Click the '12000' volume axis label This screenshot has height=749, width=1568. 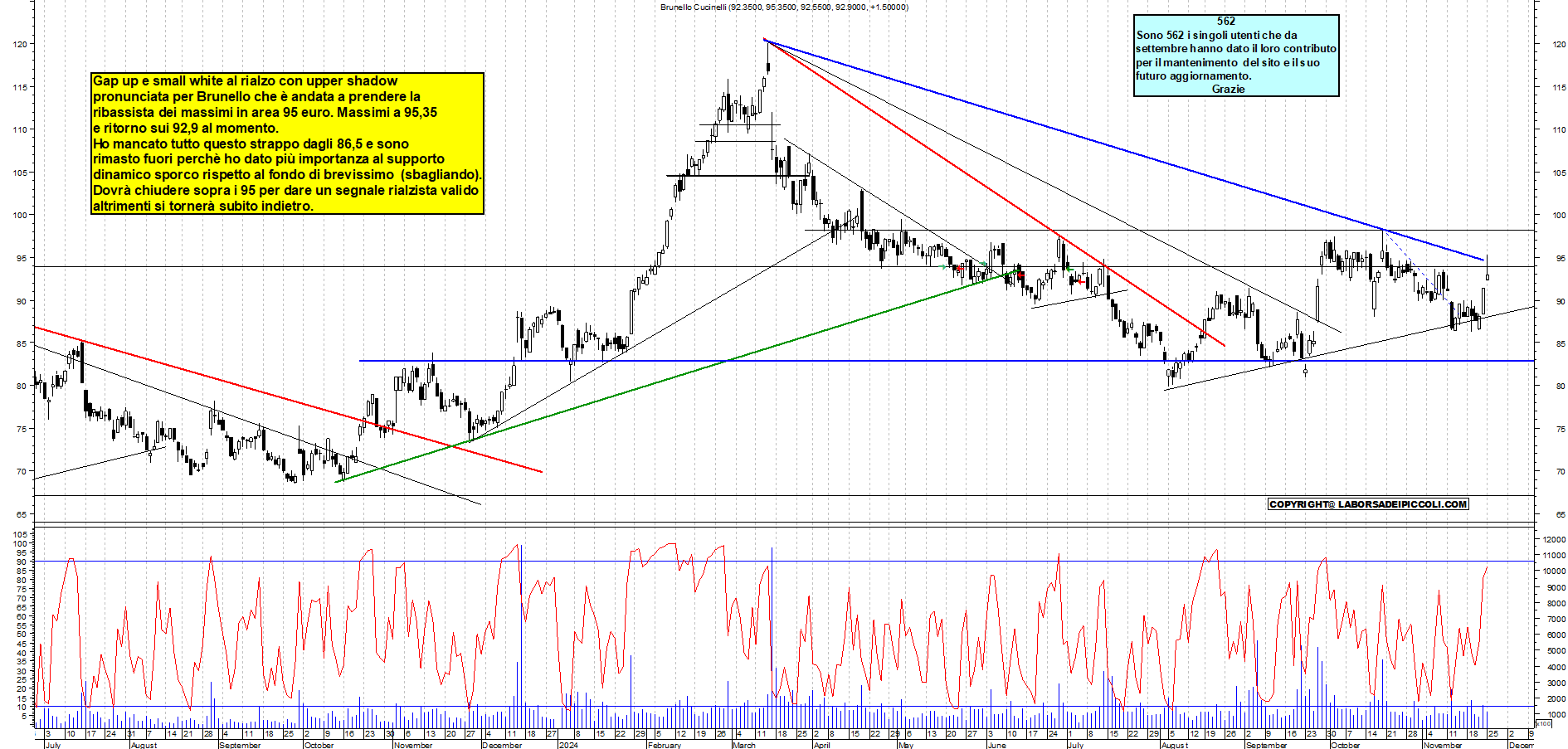(1554, 539)
